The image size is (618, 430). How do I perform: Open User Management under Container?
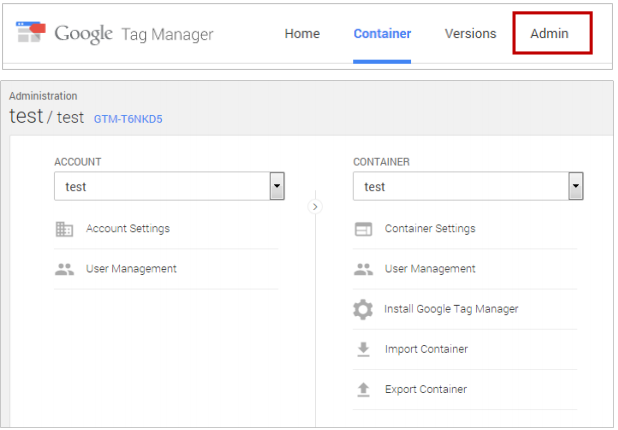pyautogui.click(x=430, y=269)
